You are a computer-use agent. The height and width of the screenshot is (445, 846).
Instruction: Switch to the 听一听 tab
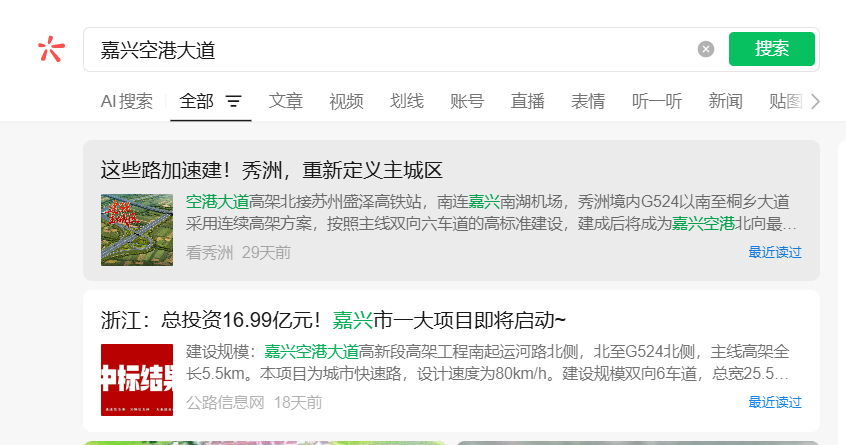657,101
